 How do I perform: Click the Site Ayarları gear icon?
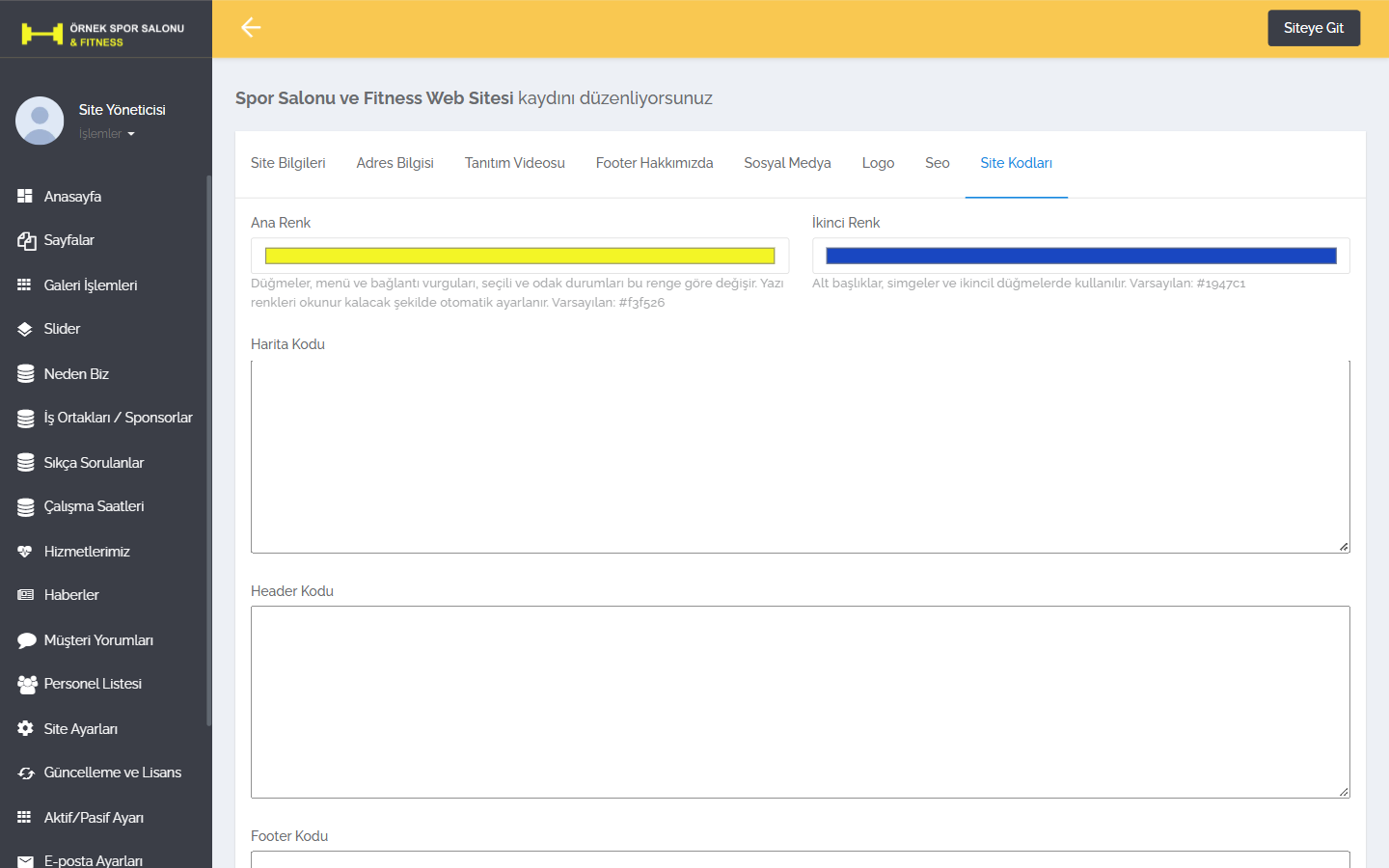(x=25, y=728)
